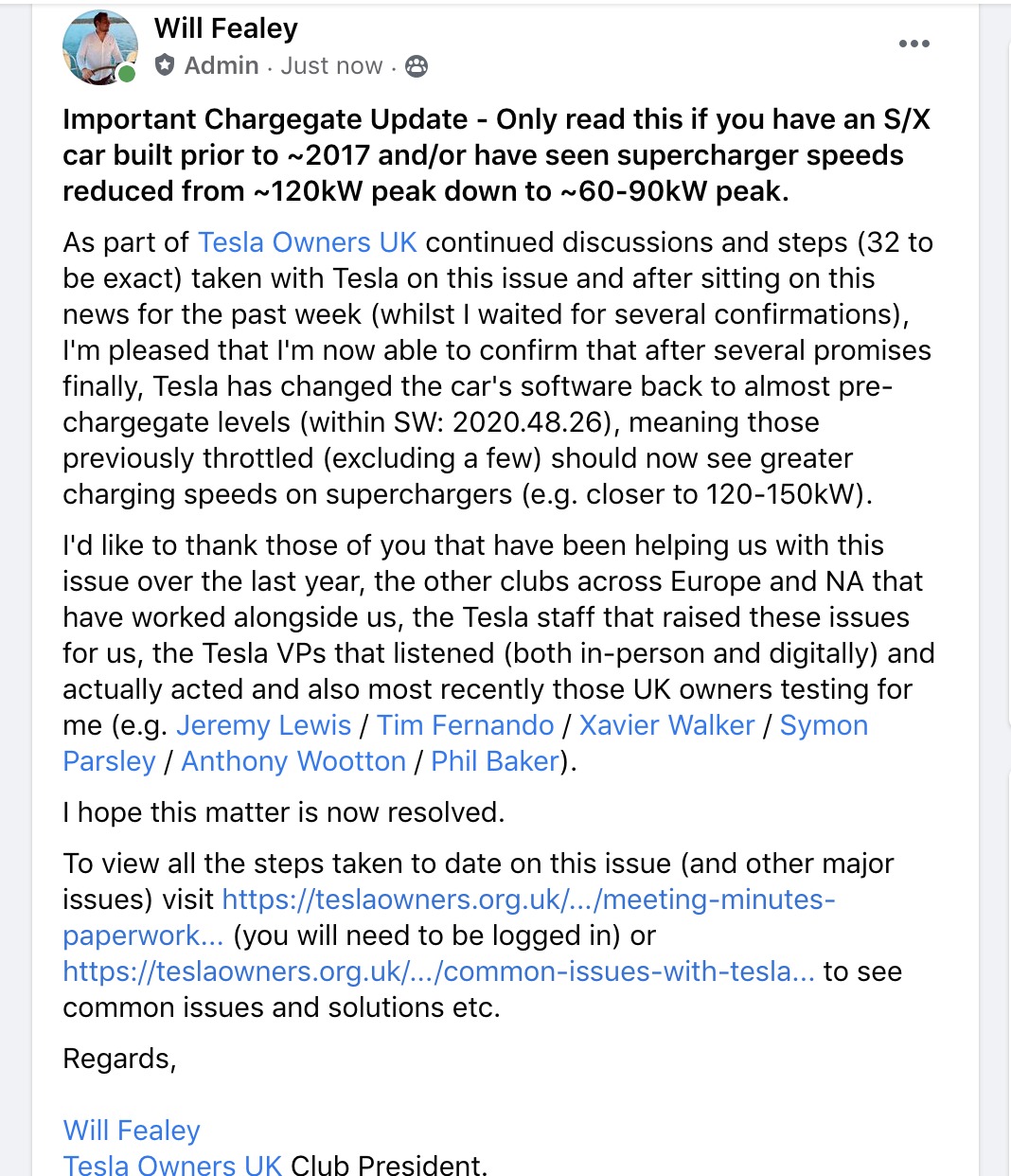Open the common-issues-with-tesla link
Screen dimensions: 1011x1176
(438, 971)
